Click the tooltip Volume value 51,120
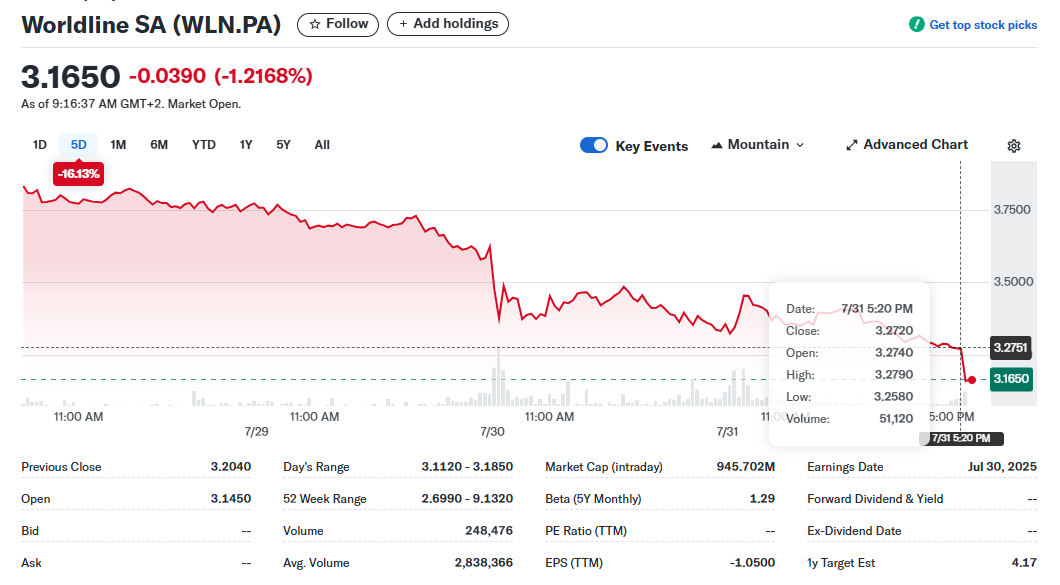Image resolution: width=1060 pixels, height=585 pixels. [x=896, y=419]
